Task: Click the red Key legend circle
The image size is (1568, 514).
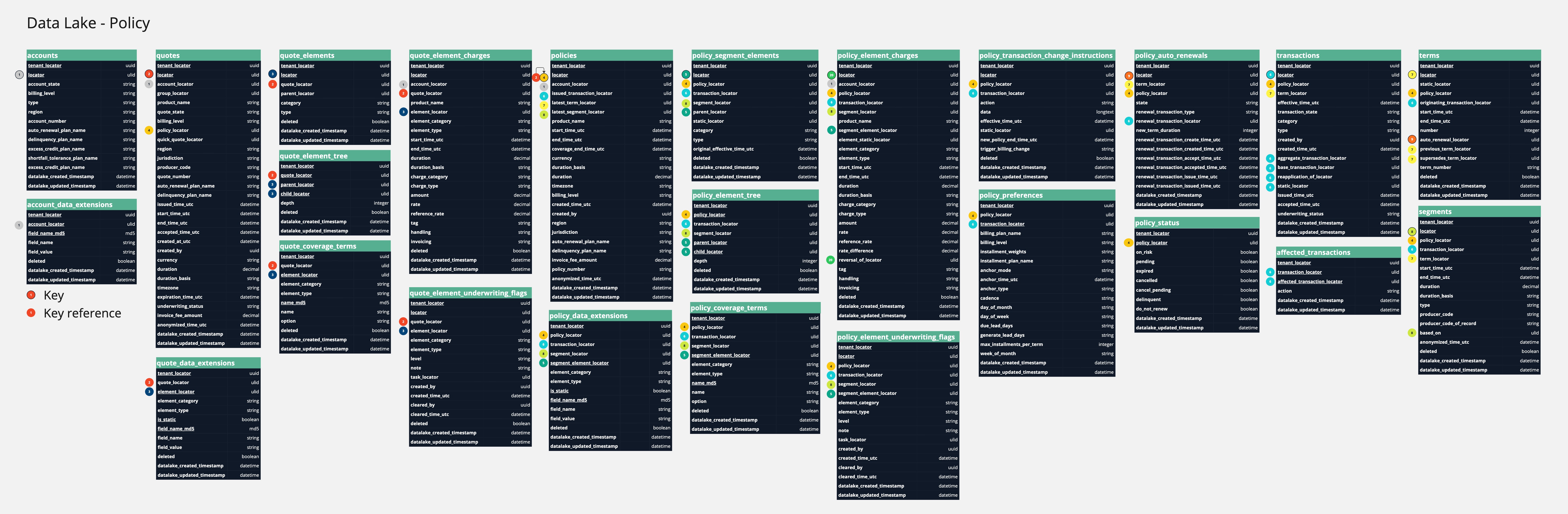Action: (x=31, y=295)
